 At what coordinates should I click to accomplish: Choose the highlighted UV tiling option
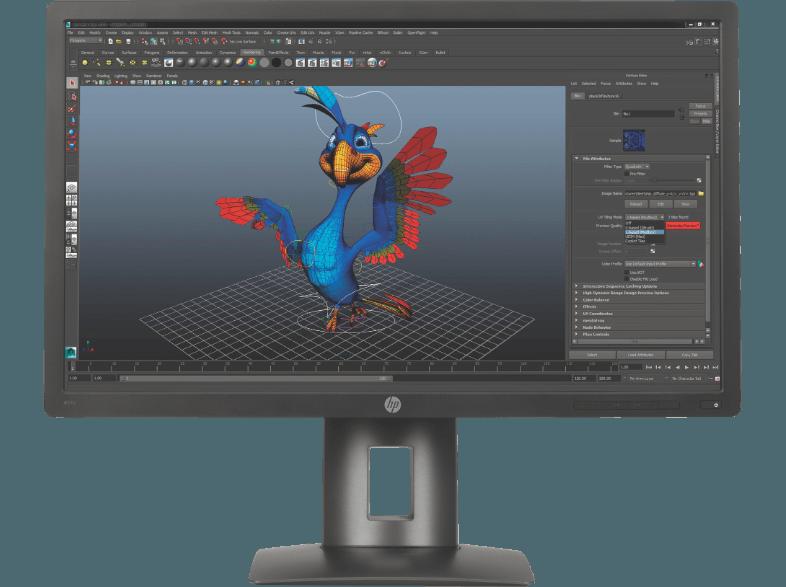point(645,232)
